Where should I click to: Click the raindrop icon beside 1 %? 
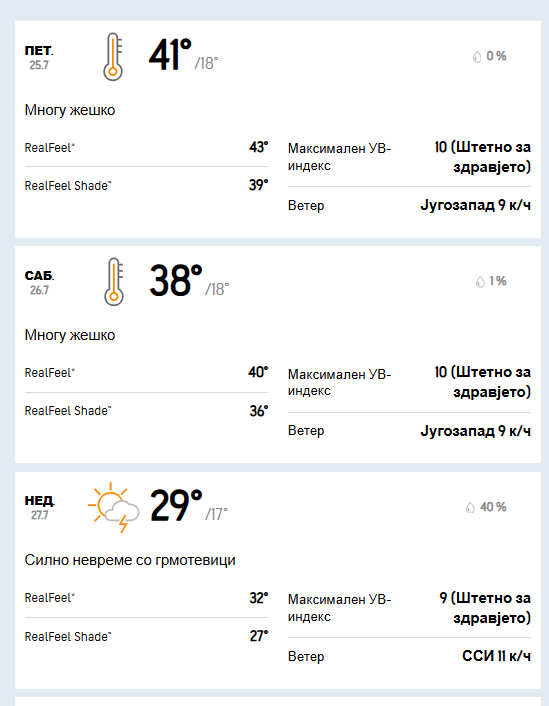point(480,282)
